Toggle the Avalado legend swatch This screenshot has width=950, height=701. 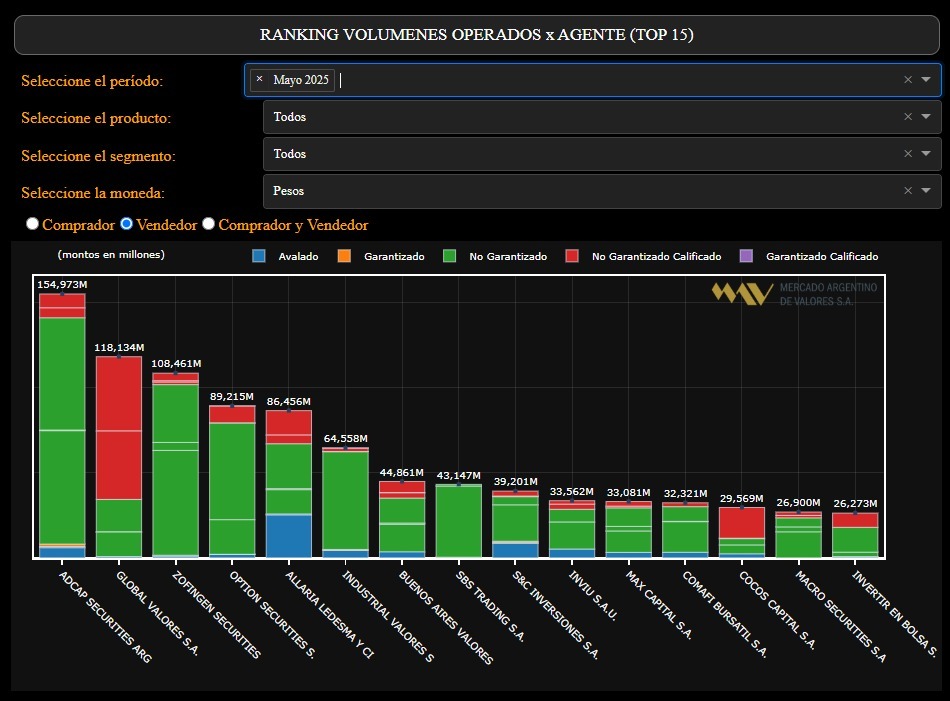point(259,256)
